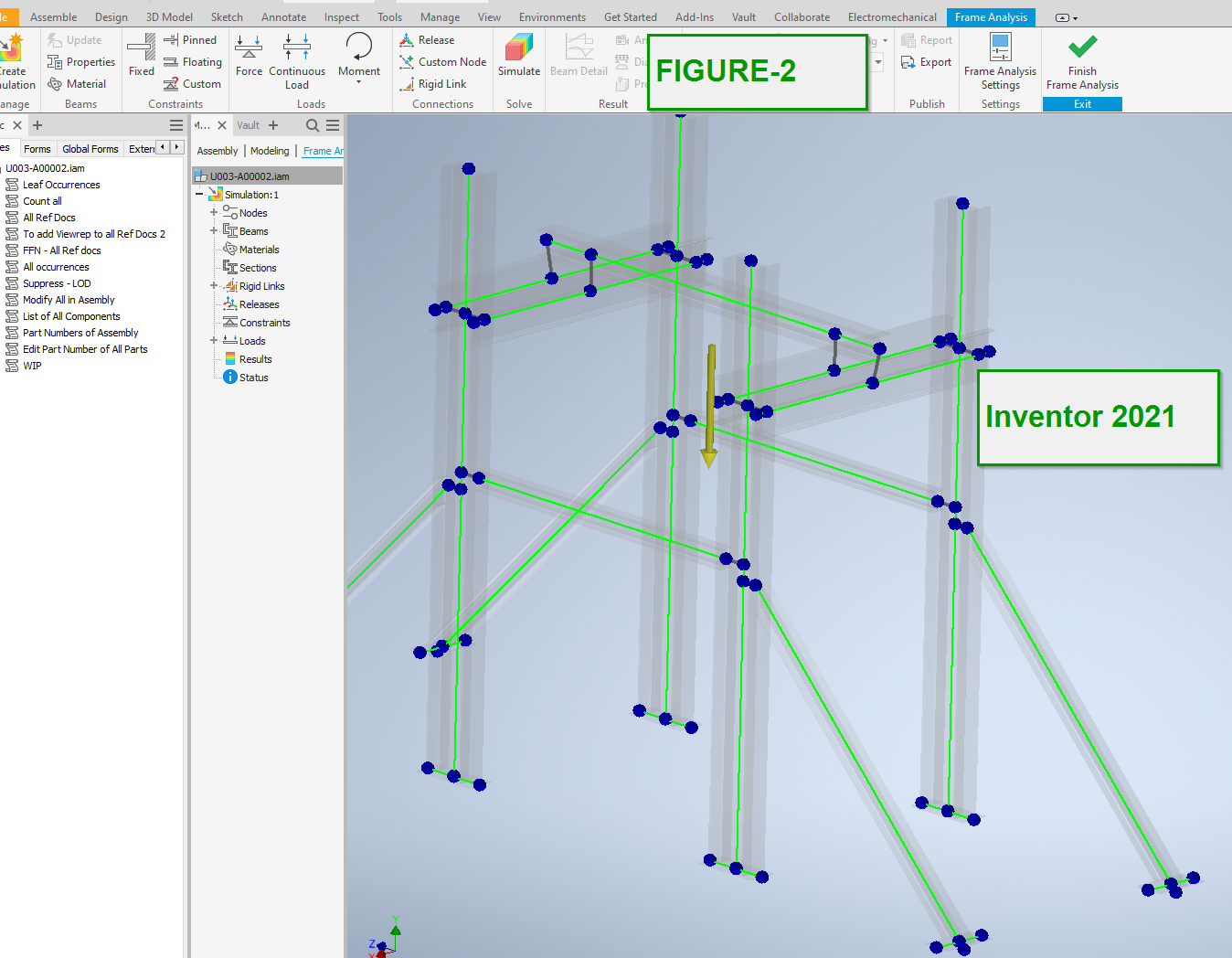Open the browser panel hamburger menu

tap(333, 125)
